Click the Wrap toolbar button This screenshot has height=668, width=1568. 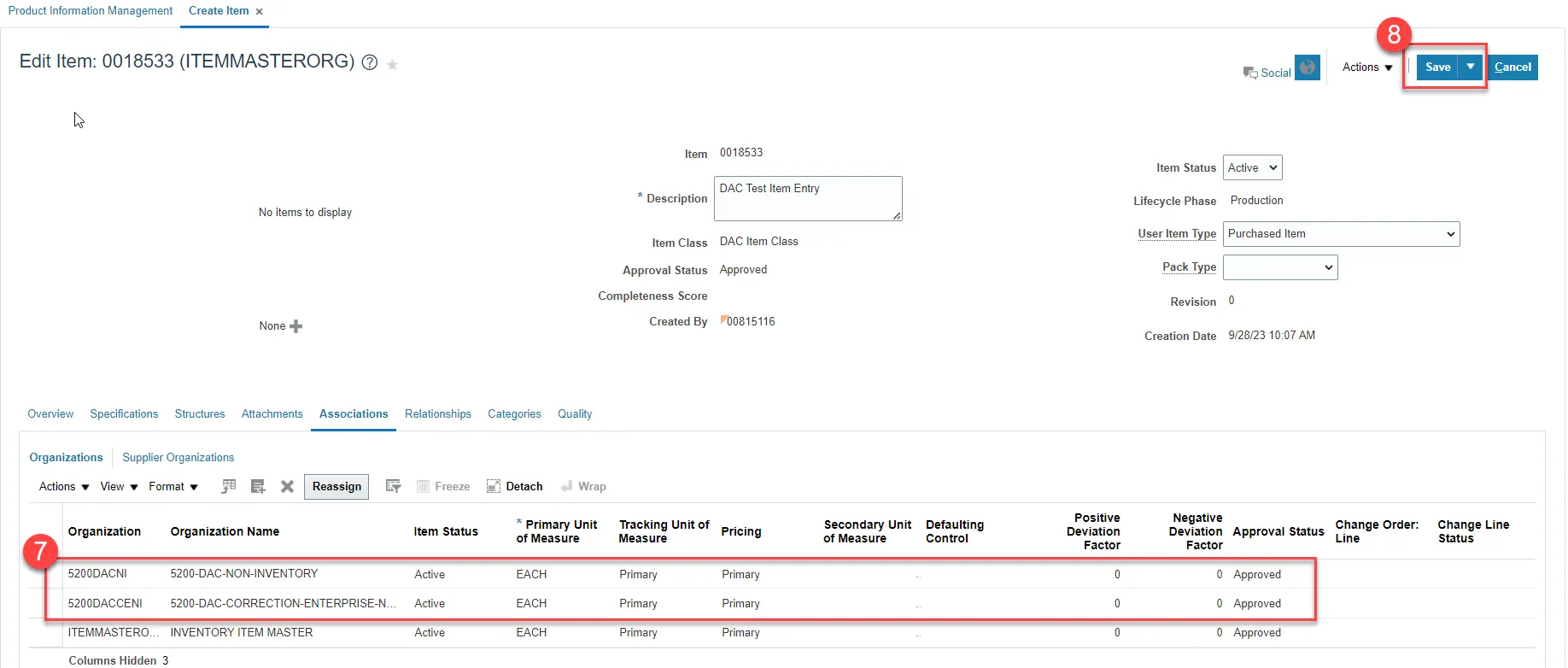pos(583,486)
